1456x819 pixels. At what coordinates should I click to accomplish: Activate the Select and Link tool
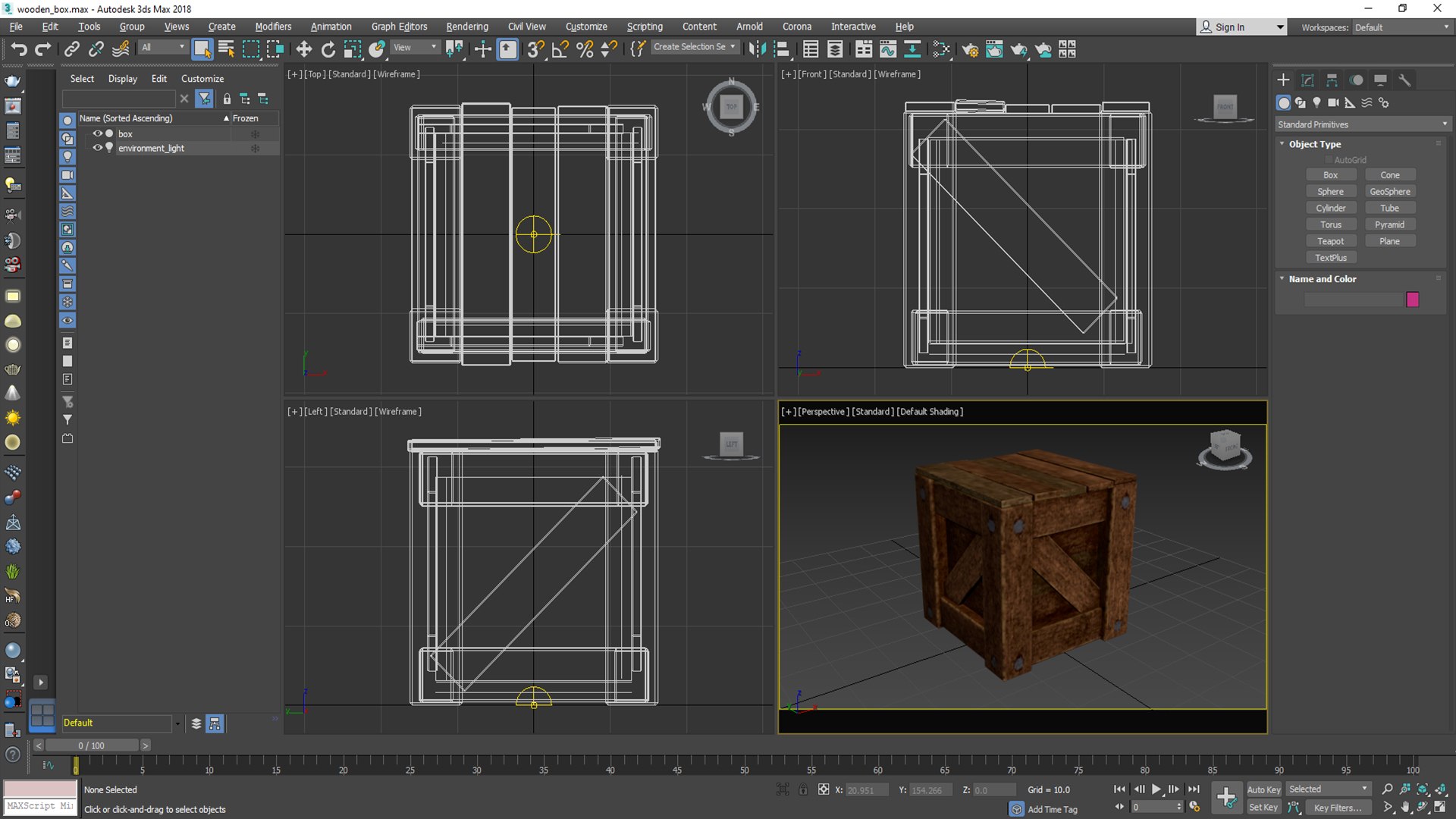(71, 49)
